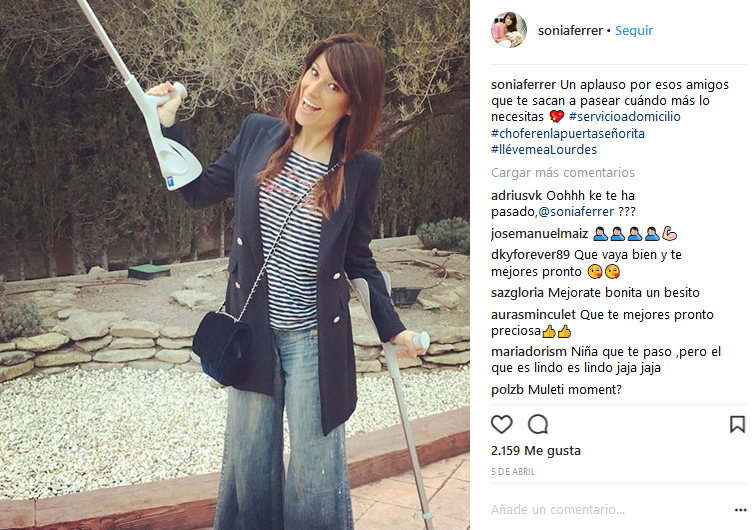Viewport: 754px width, 530px height.
Task: Open commenter sazgloria profile
Action: pyautogui.click(x=517, y=292)
